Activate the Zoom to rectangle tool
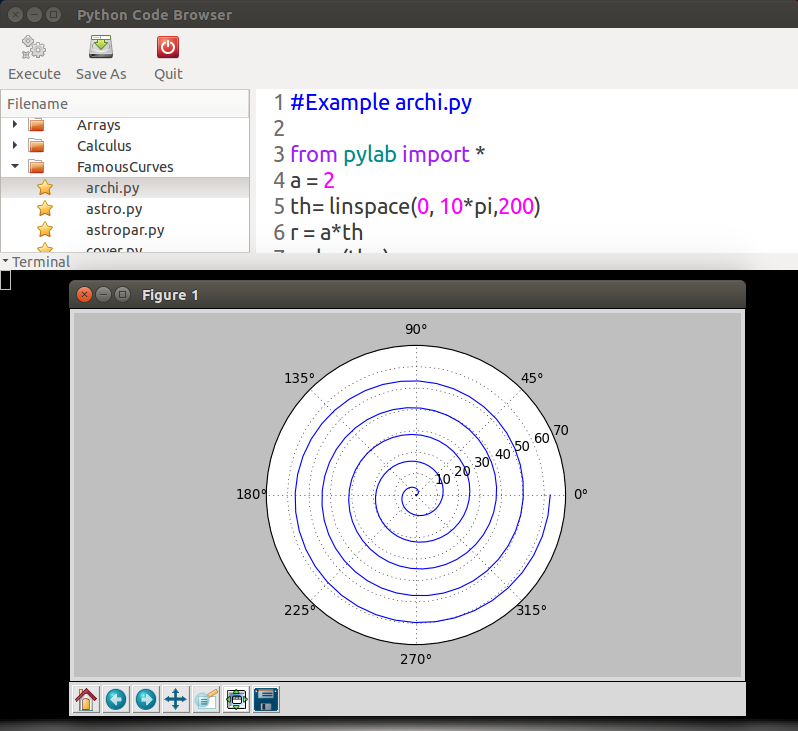Image resolution: width=798 pixels, height=731 pixels. [x=206, y=699]
